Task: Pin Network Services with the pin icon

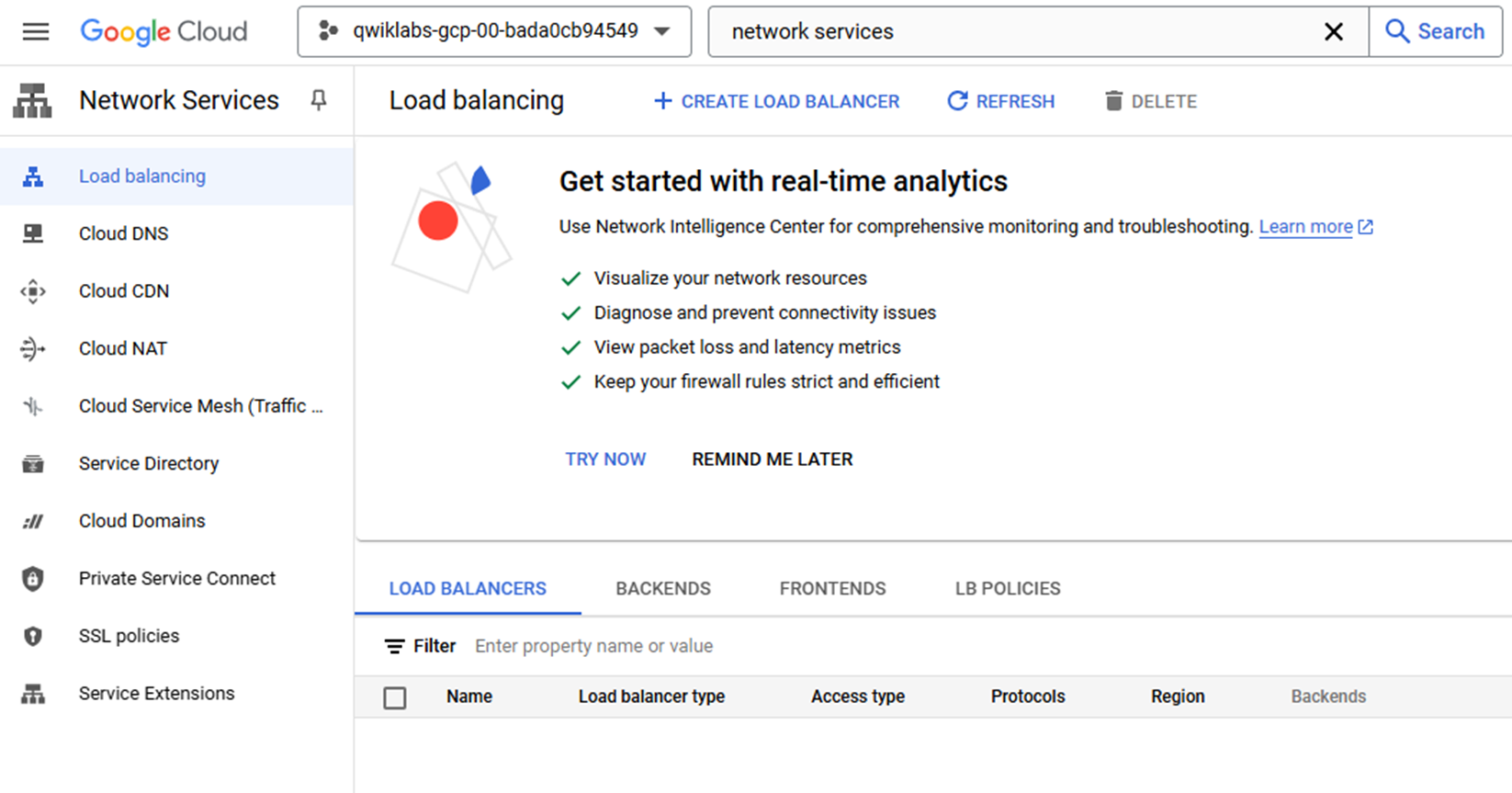Action: [319, 100]
